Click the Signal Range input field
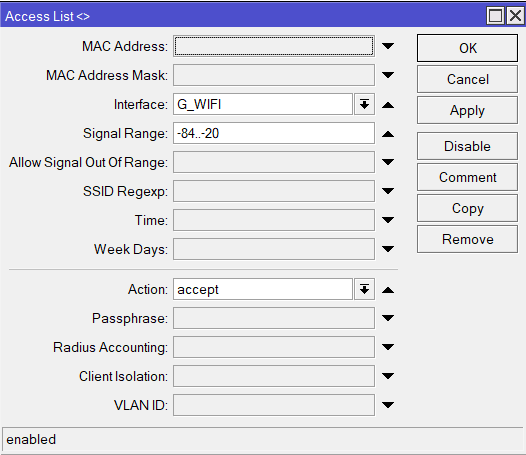 274,133
